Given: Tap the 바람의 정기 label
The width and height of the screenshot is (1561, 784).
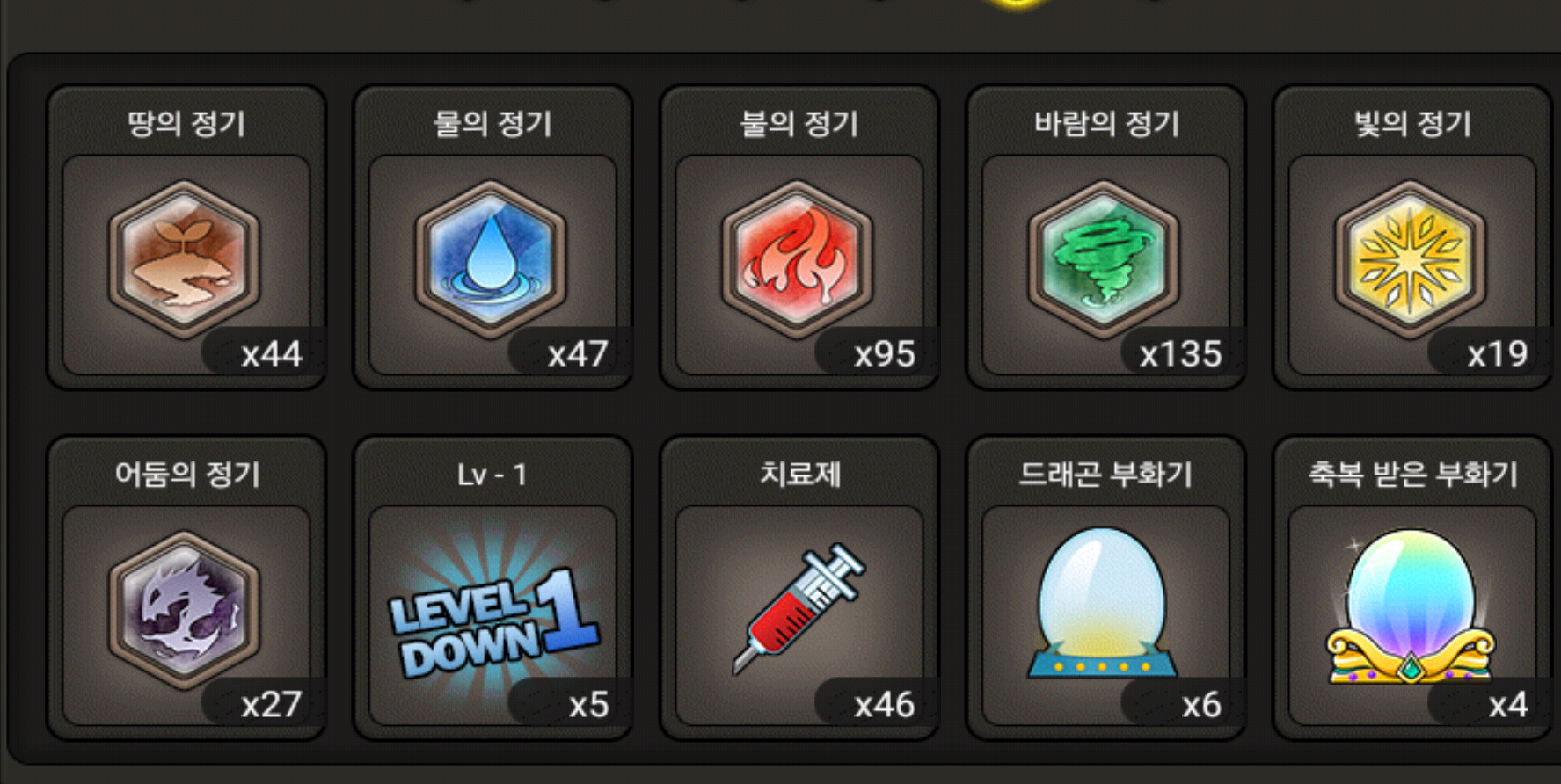Looking at the screenshot, I should tap(1106, 123).
